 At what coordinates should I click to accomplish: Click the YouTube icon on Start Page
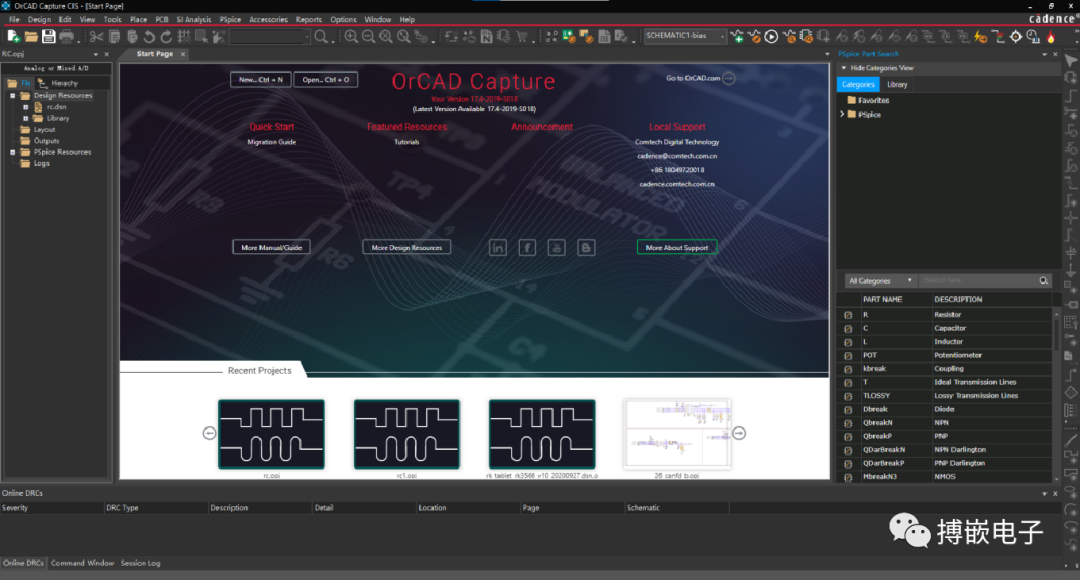point(557,247)
